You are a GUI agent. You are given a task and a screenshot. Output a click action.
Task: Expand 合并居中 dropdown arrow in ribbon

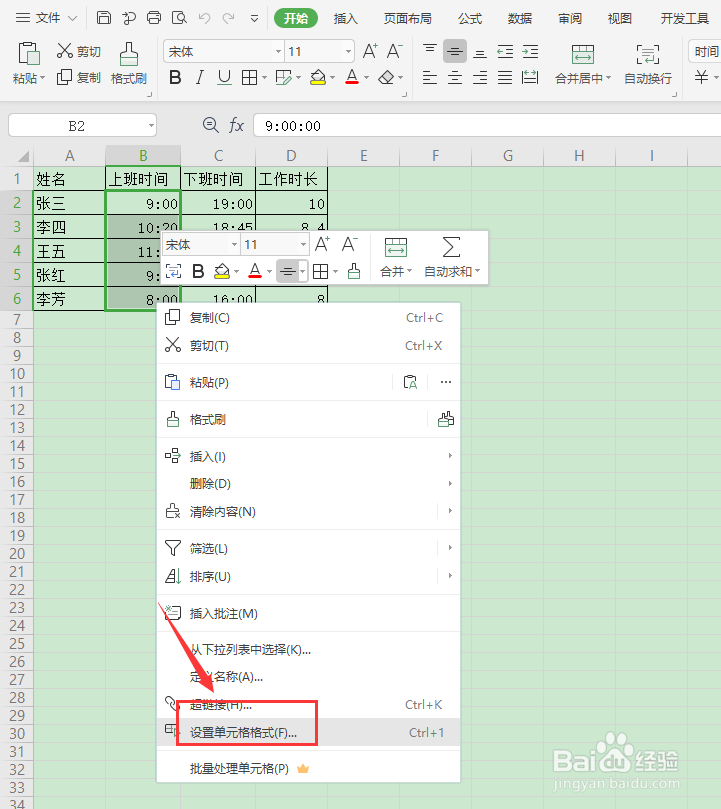coord(608,78)
